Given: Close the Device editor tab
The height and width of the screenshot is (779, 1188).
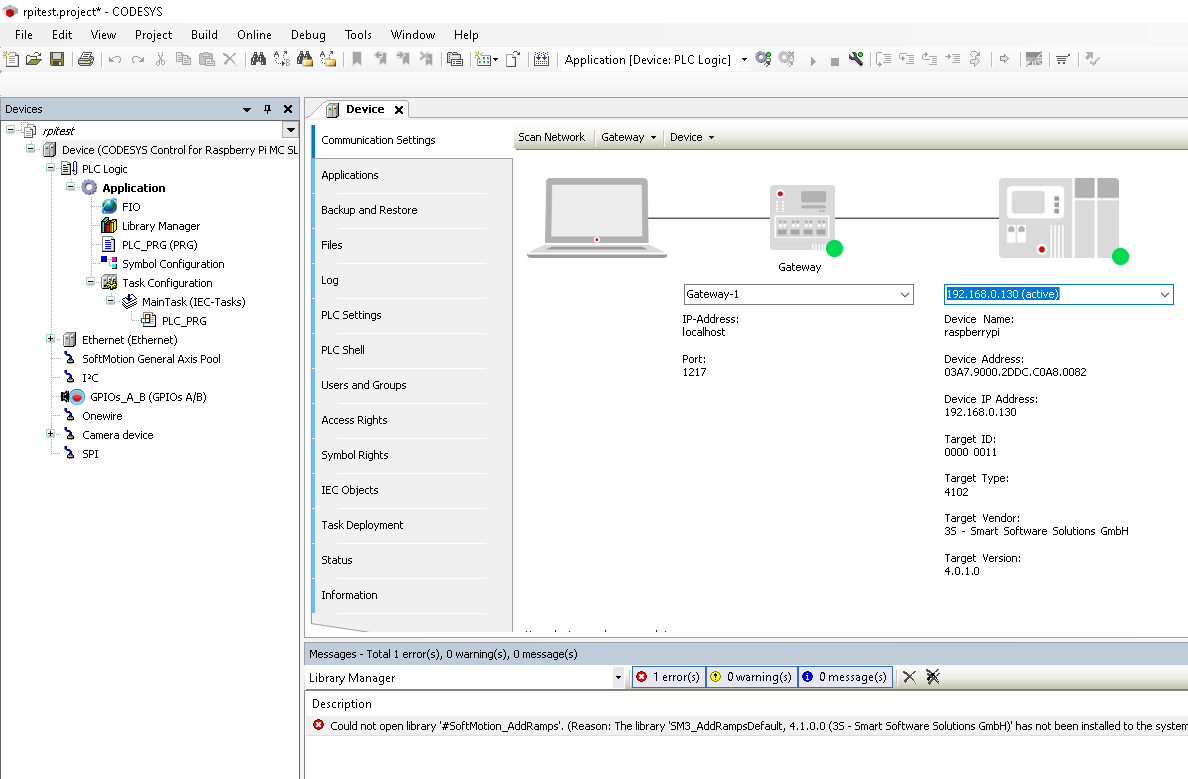Looking at the screenshot, I should click(399, 110).
